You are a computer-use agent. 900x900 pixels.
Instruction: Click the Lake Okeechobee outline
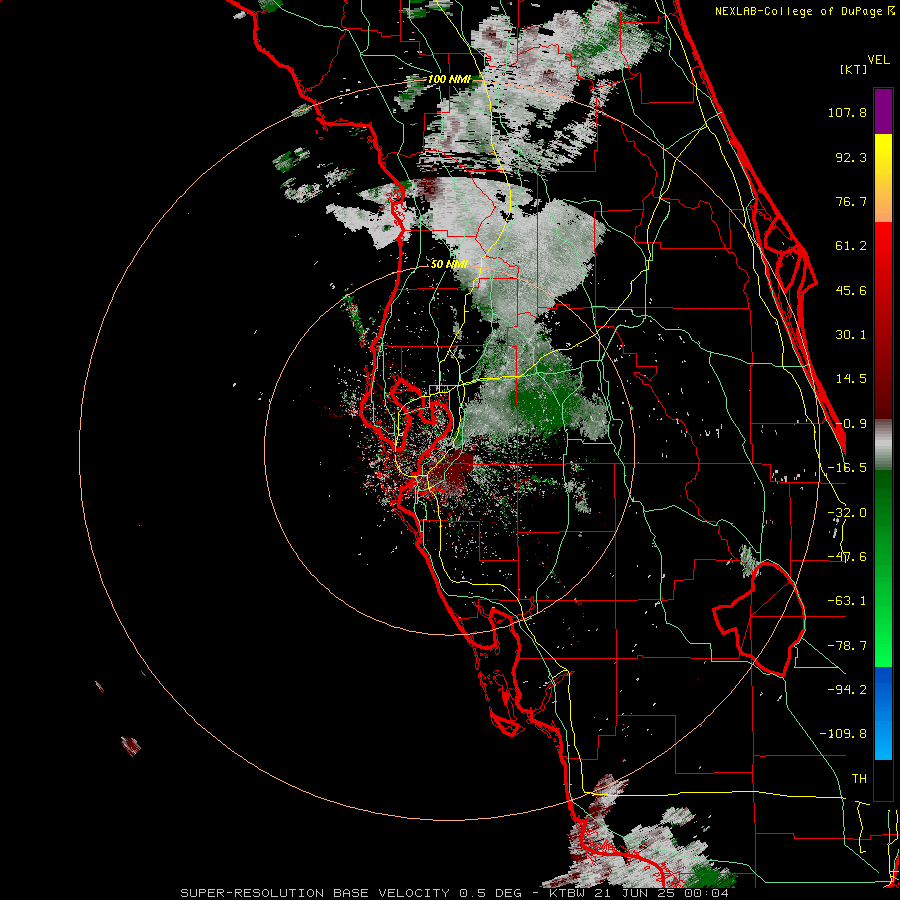(761, 618)
